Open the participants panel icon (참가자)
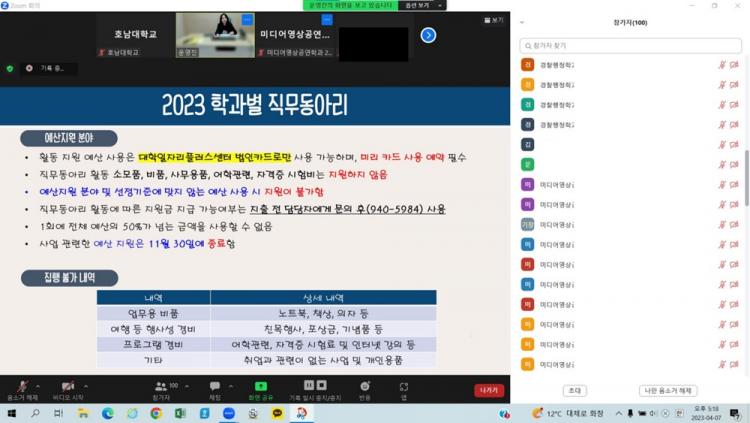The width and height of the screenshot is (750, 423). tap(160, 386)
